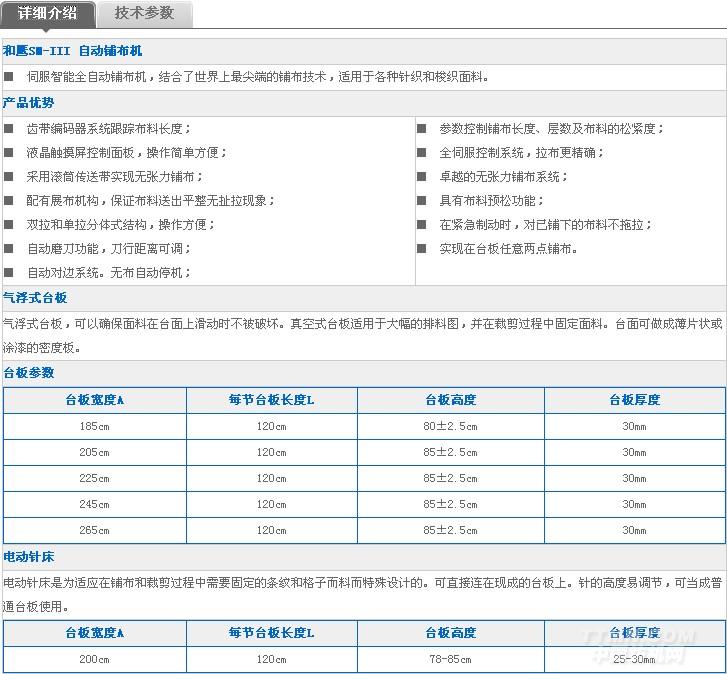Click the 78-85cm height cell
Image resolution: width=727 pixels, height=674 pixels.
tap(450, 659)
